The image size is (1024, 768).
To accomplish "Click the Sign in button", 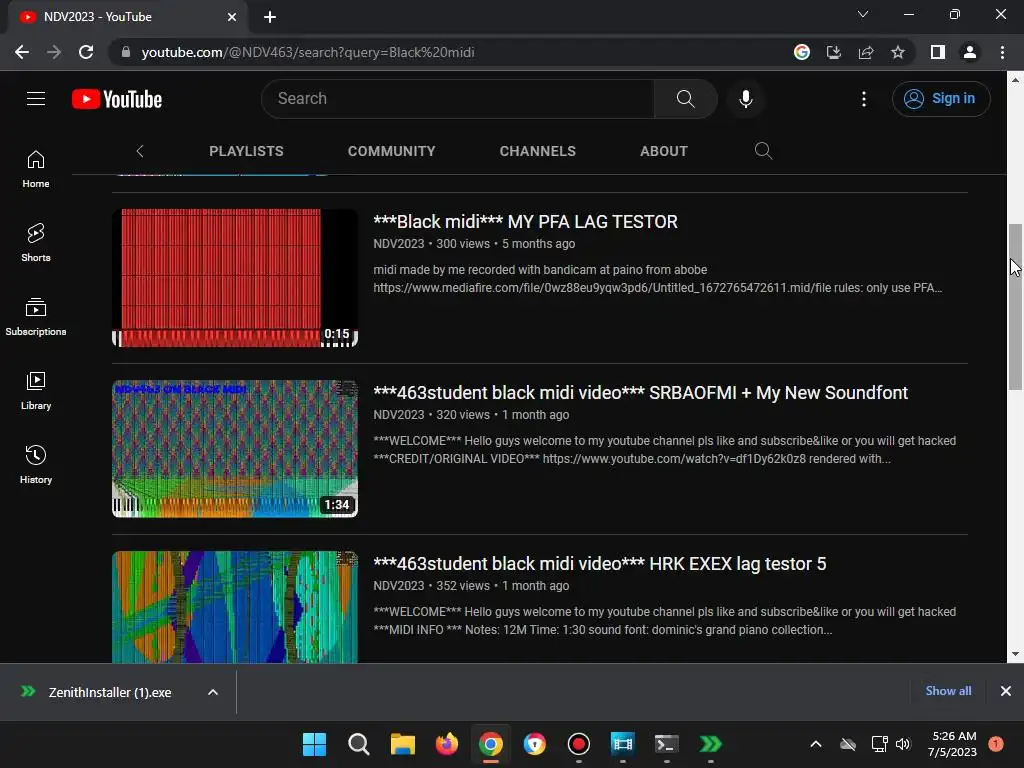I will click(x=941, y=99).
